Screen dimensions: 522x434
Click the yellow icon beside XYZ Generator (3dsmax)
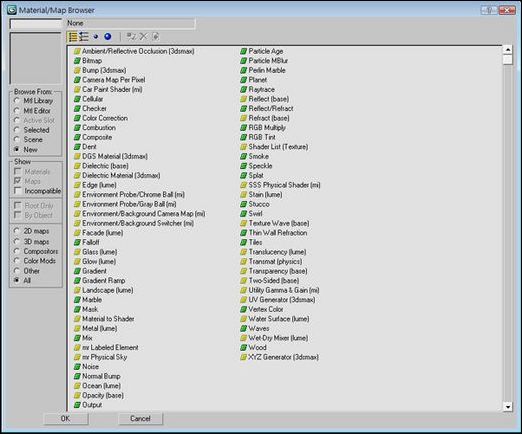244,357
